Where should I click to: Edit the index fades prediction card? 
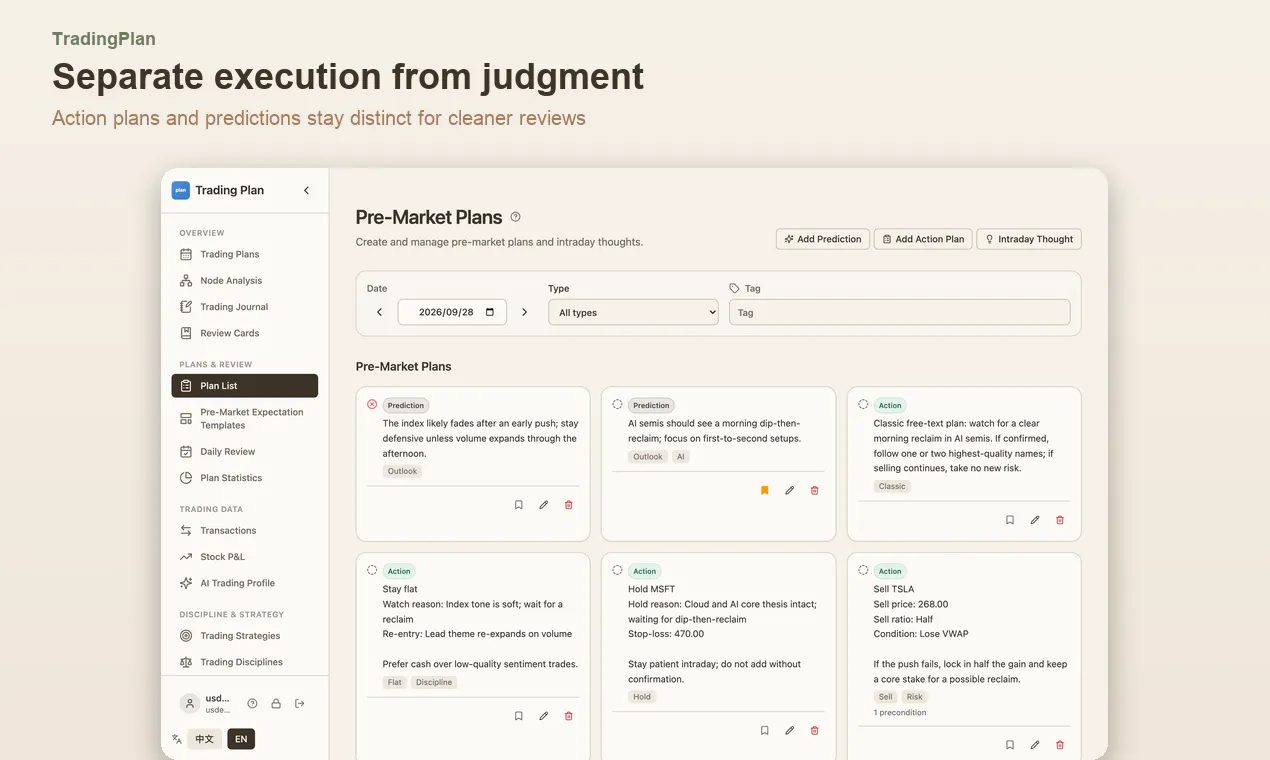pos(543,505)
